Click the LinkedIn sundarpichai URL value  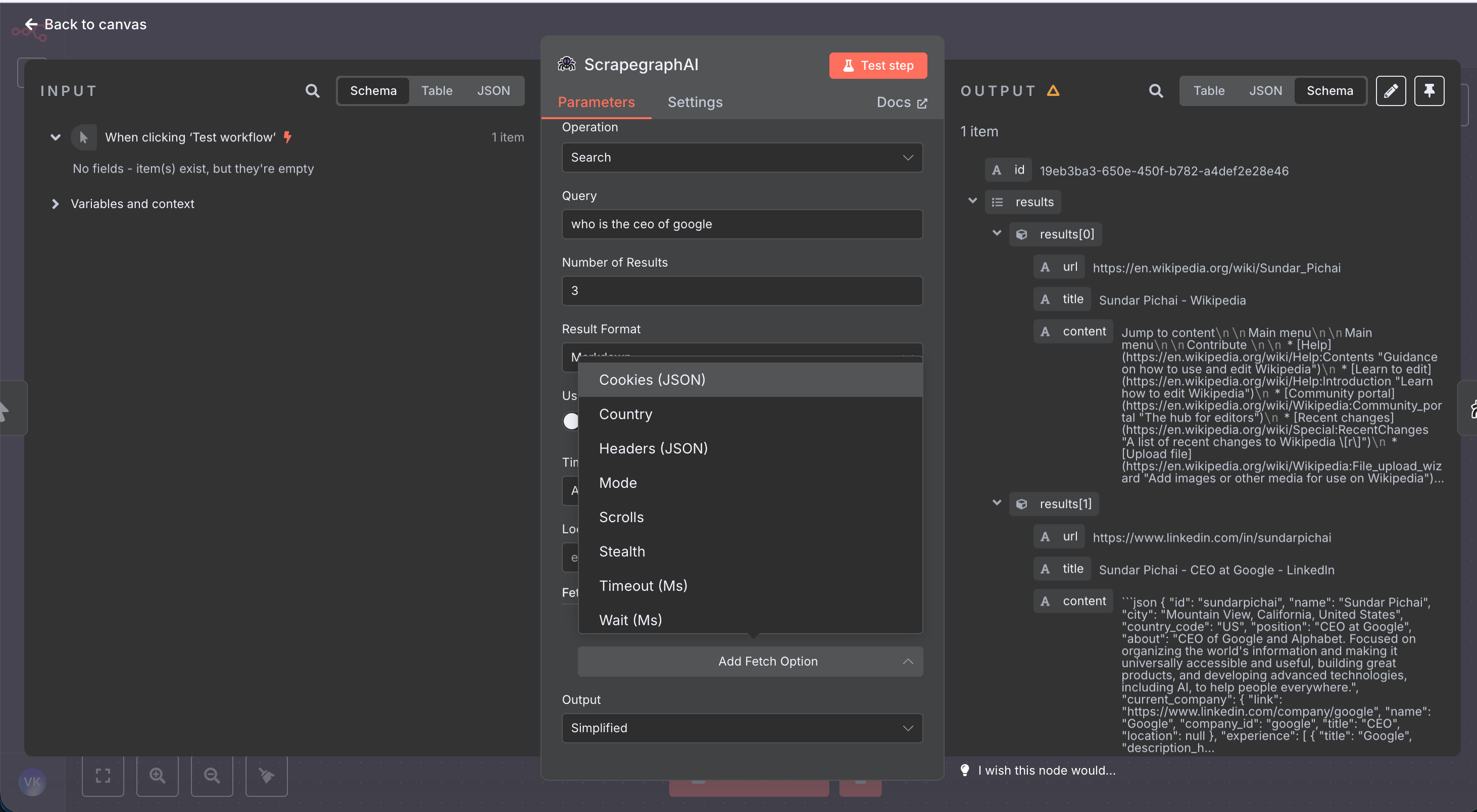[1211, 537]
